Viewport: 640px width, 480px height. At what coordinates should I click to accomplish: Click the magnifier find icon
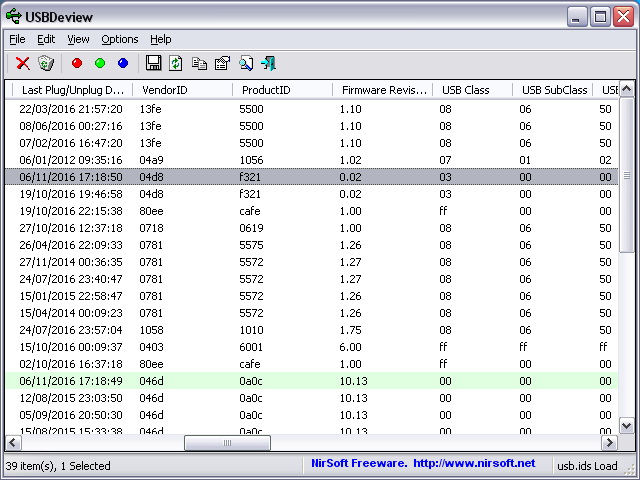coord(245,63)
